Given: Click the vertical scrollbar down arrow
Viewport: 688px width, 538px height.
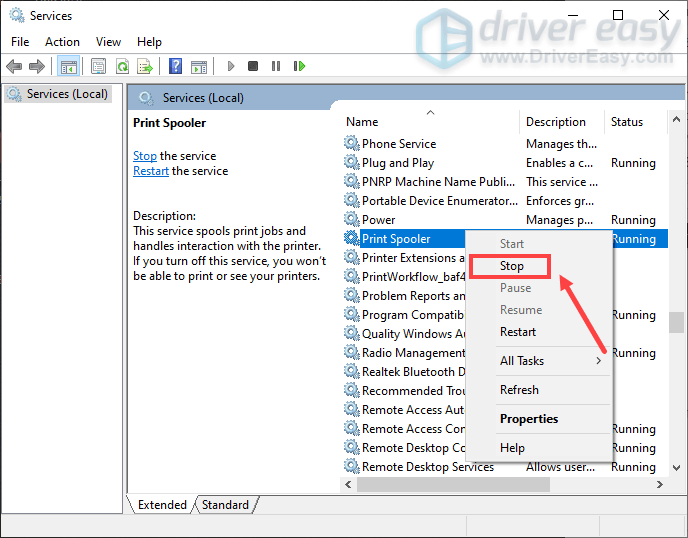Looking at the screenshot, I should point(676,468).
